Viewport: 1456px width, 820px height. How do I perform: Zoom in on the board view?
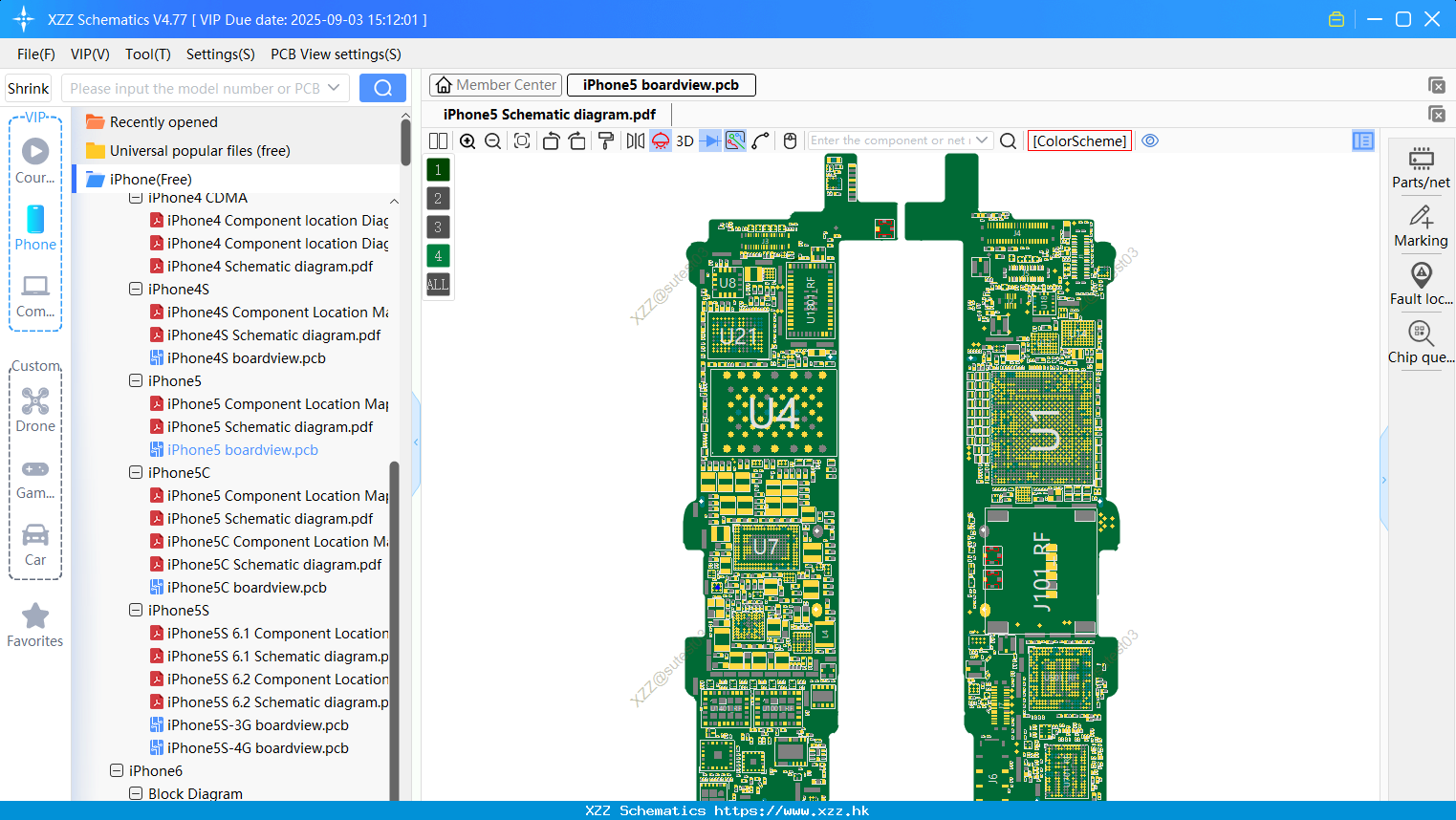point(467,140)
